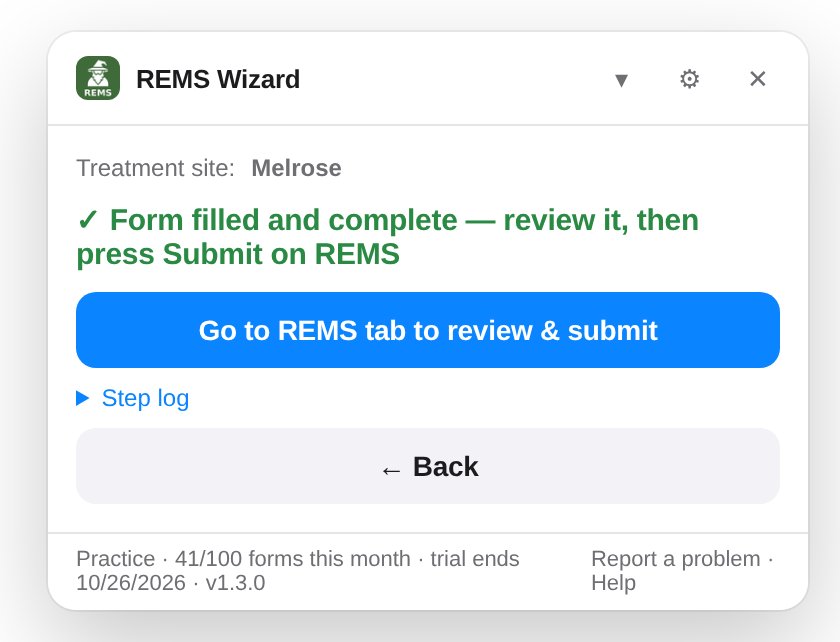The height and width of the screenshot is (642, 840).
Task: Go to REMS tab to review & submit
Action: point(428,330)
